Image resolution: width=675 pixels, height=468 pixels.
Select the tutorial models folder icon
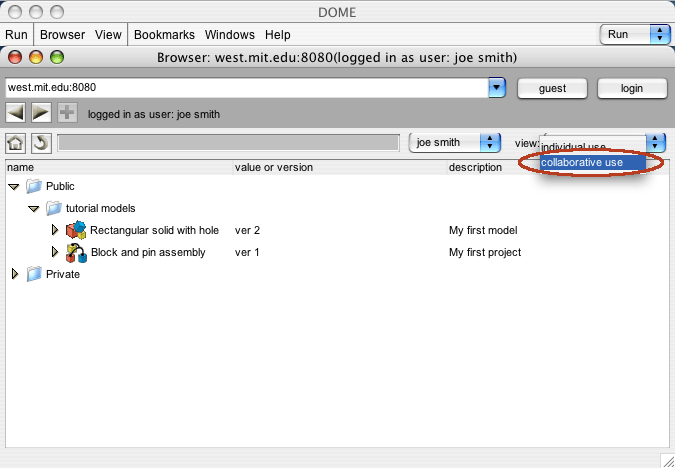pyautogui.click(x=54, y=208)
